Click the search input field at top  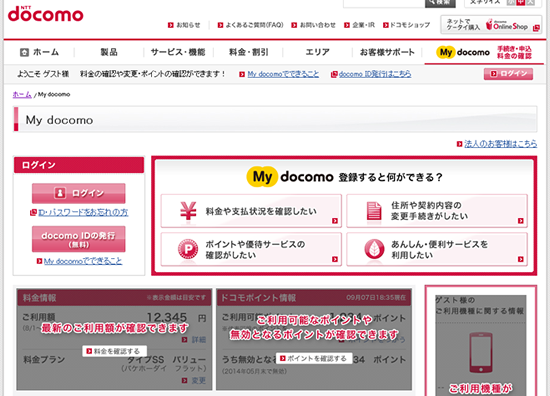384,3
